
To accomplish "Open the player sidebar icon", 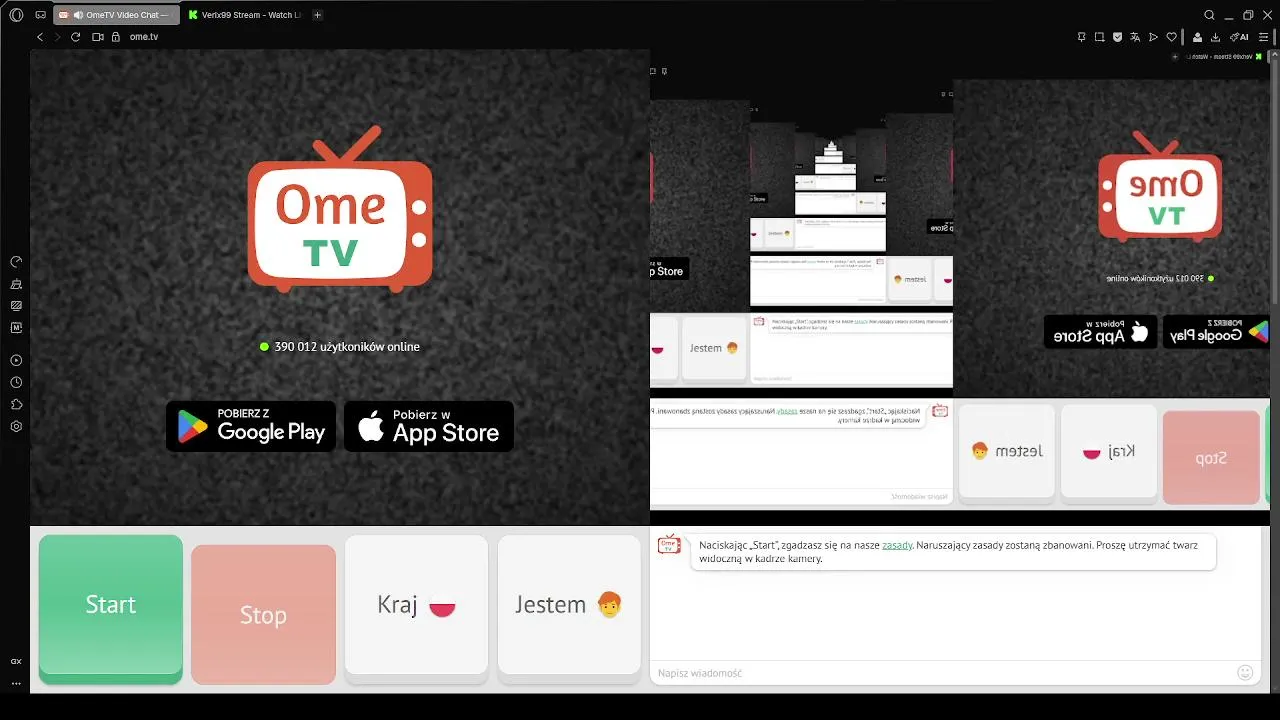I will click(x=16, y=360).
